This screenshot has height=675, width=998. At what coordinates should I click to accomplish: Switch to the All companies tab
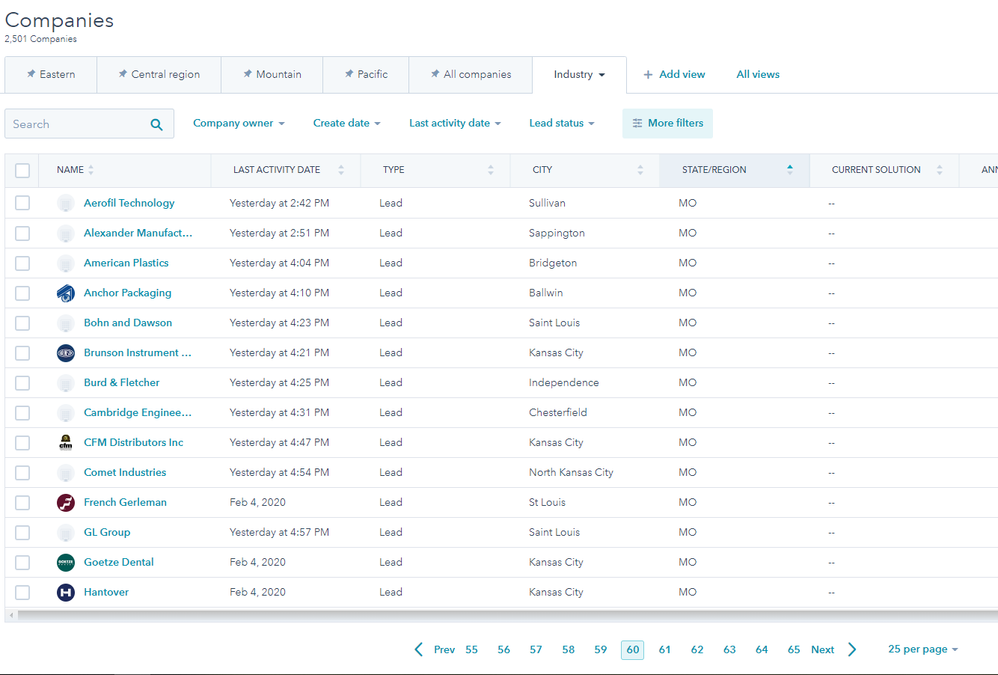point(471,74)
